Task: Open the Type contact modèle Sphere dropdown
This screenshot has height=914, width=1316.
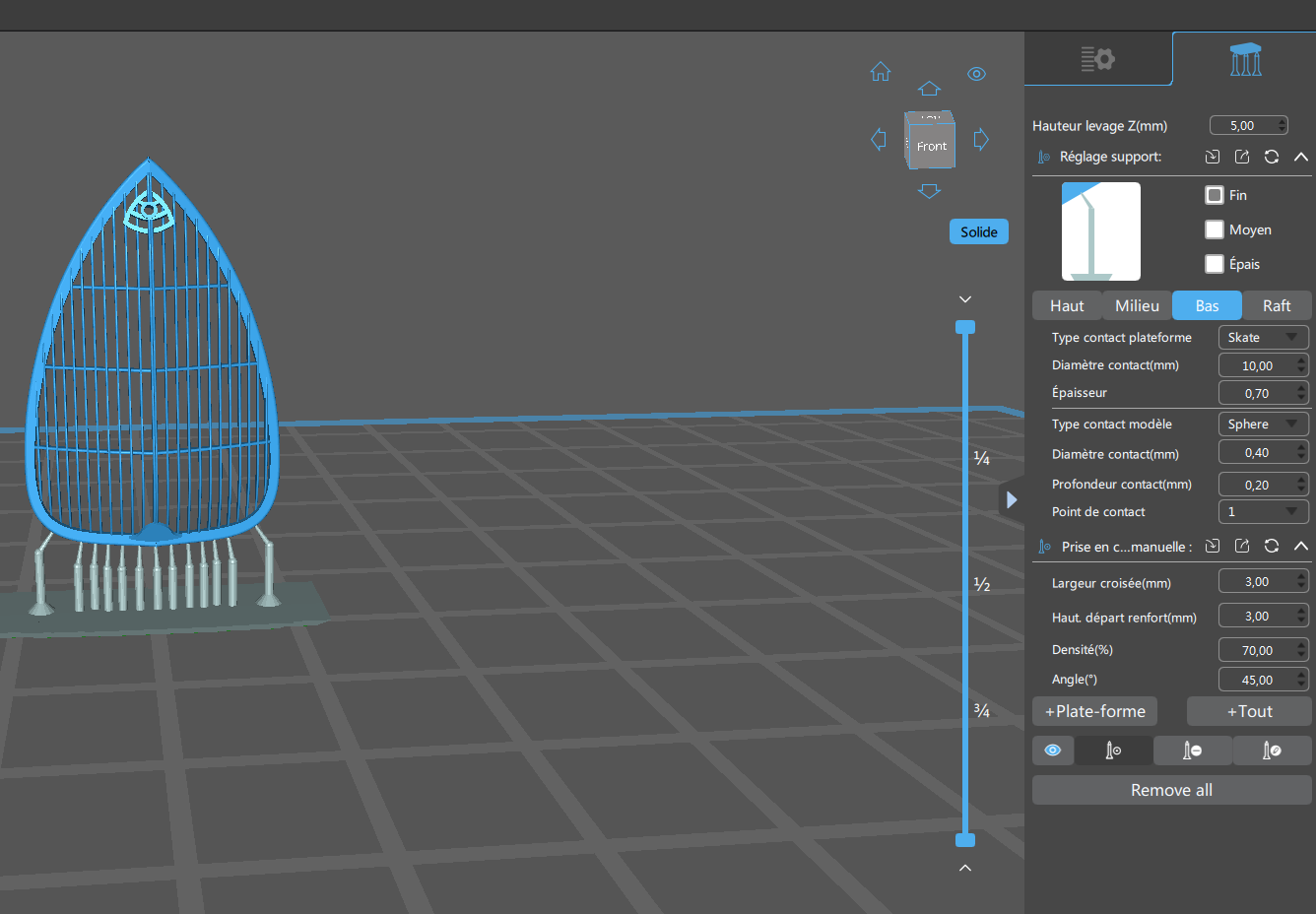Action: [x=1264, y=424]
